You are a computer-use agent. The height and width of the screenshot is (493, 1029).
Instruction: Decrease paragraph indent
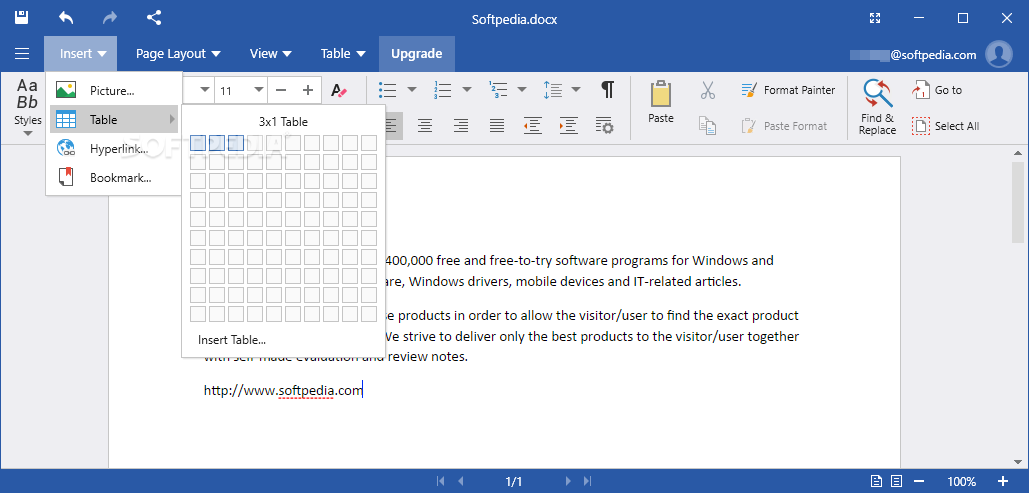532,125
